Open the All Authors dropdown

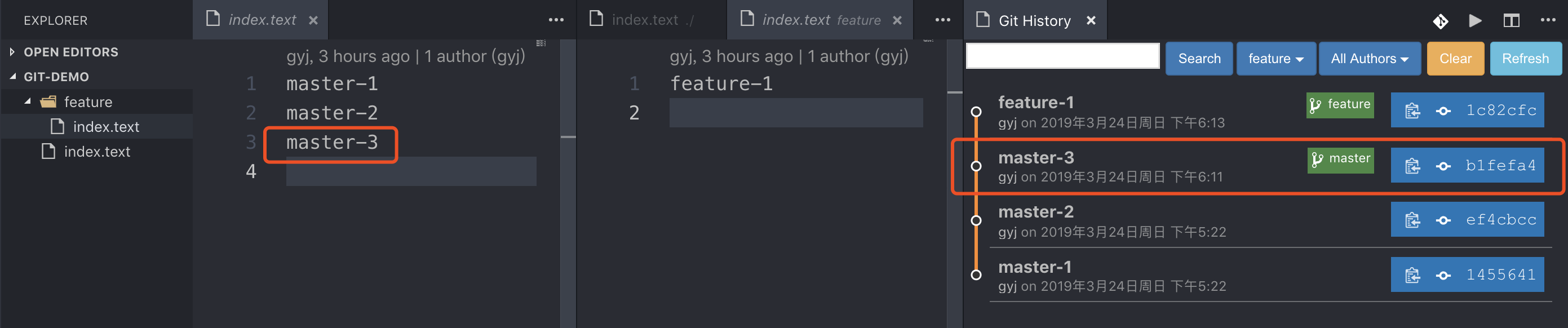pos(1370,59)
